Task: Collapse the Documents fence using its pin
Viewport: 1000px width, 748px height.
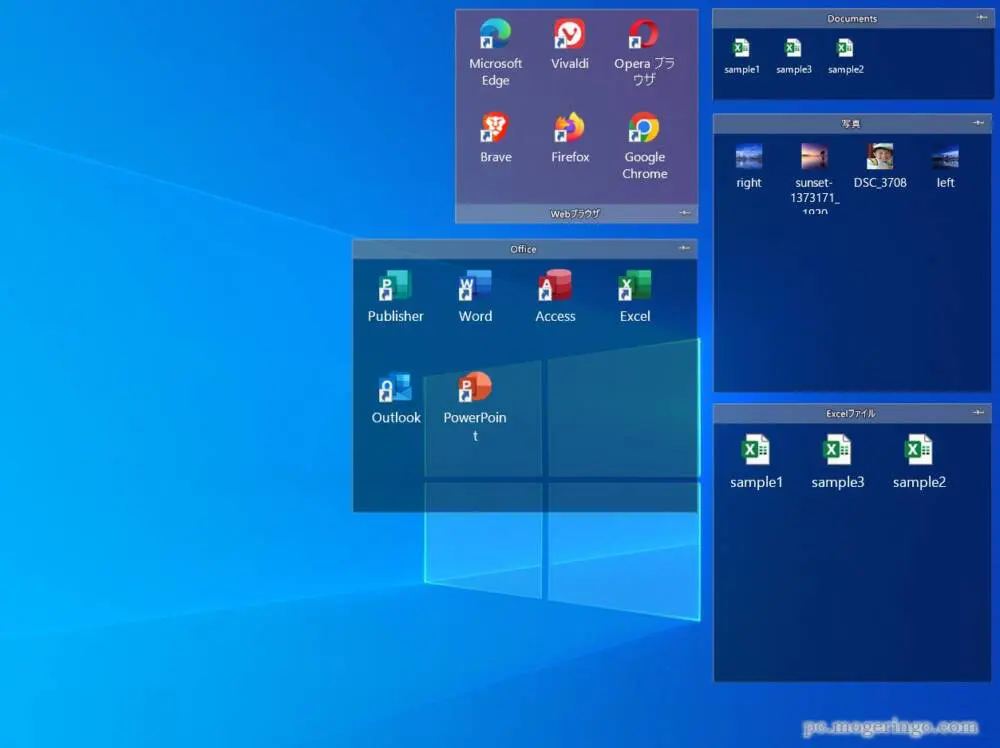Action: tap(979, 18)
